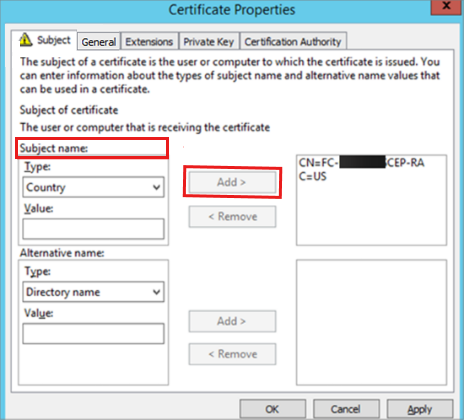
Task: Select the C=US entry in list
Action: [x=313, y=176]
